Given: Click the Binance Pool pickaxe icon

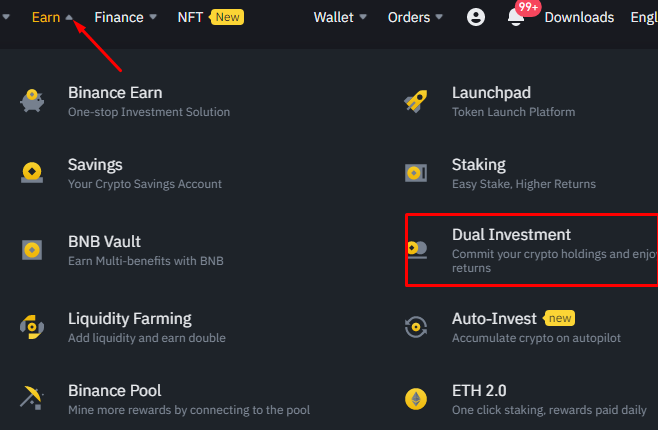Looking at the screenshot, I should (x=31, y=399).
